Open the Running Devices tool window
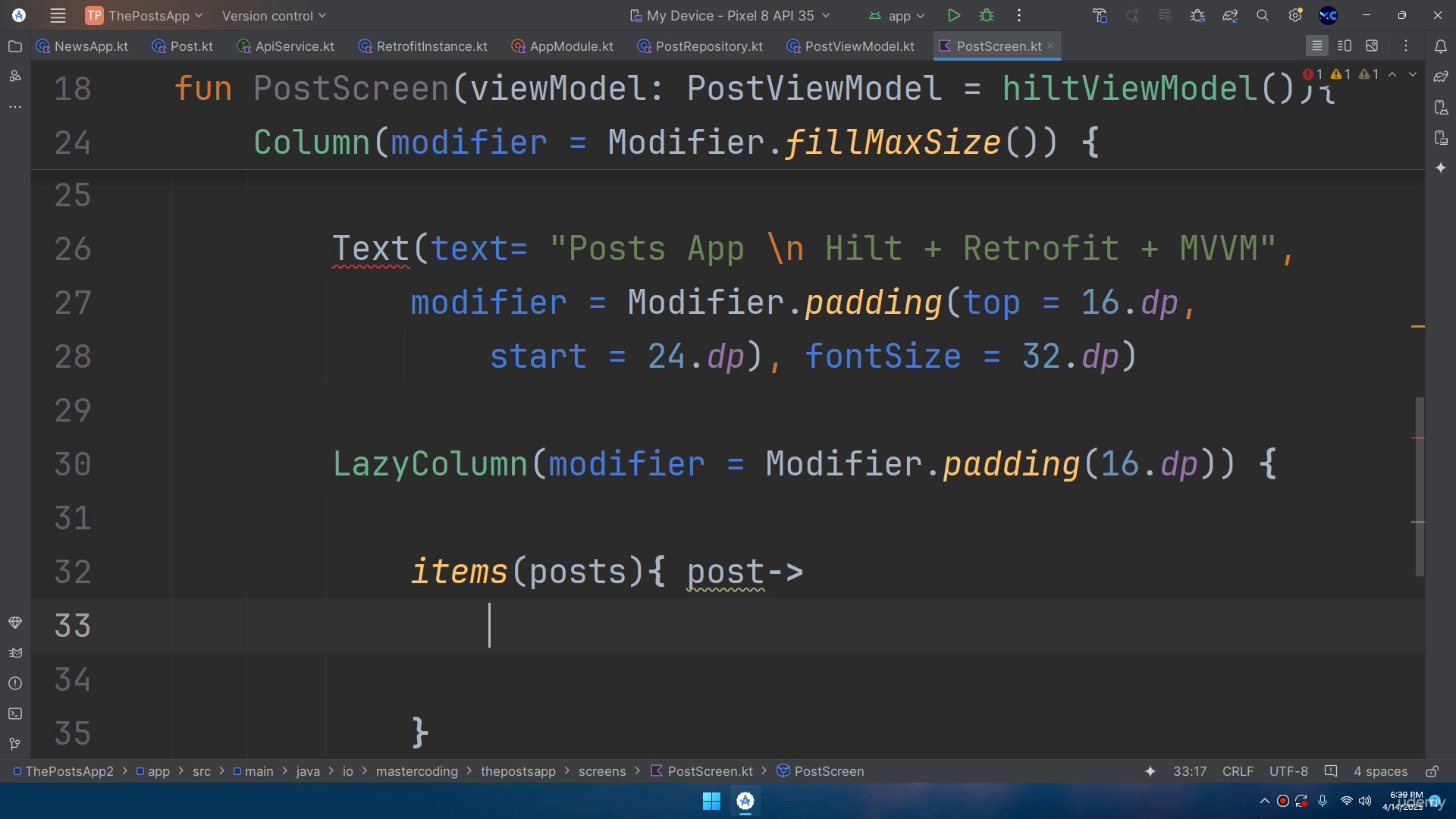The image size is (1456, 819). (1441, 137)
